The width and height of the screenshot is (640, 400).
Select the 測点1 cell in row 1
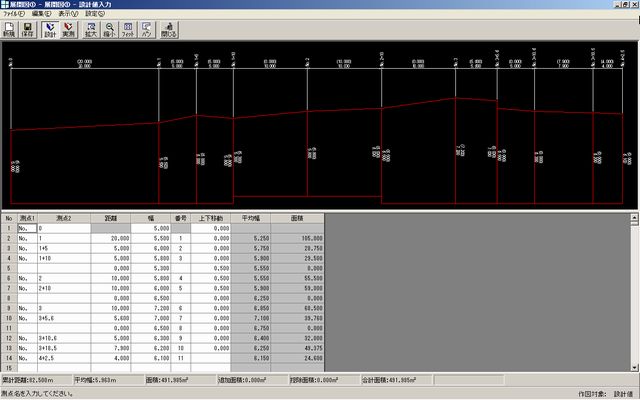click(x=27, y=229)
